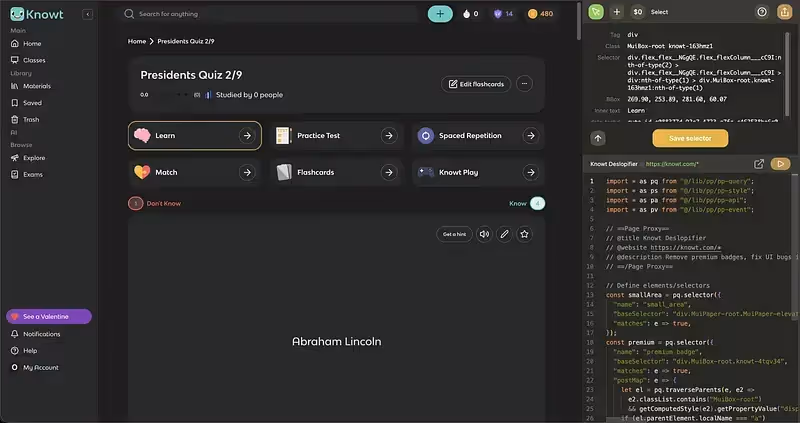Click the Knowt logo
Screen dimensions: 800x423
click(x=37, y=14)
